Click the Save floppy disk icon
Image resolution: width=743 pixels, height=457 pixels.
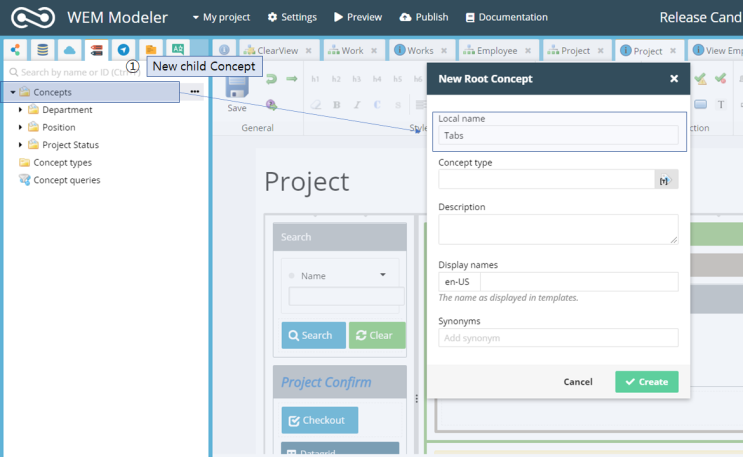tap(237, 88)
